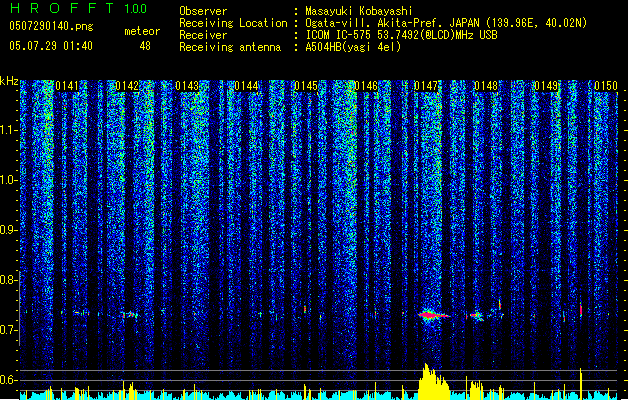This screenshot has height=400, width=629.
Task: Click the 0.6 kHz axis label
Action: click(8, 380)
